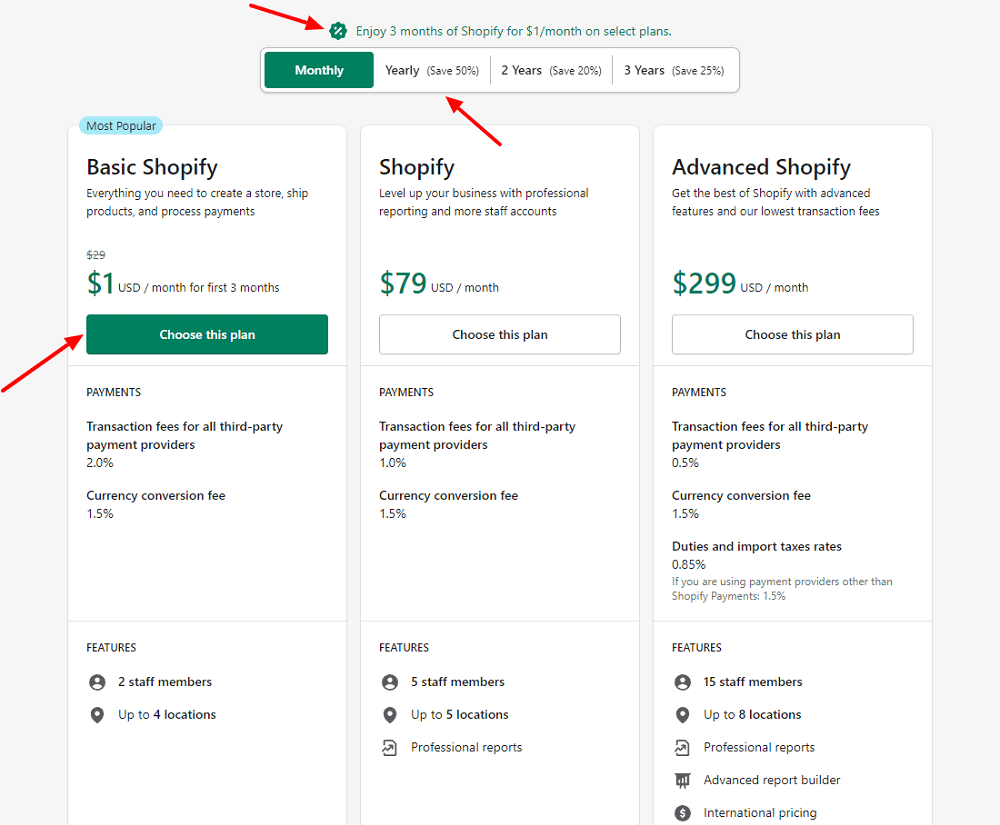Viewport: 1000px width, 825px height.
Task: Select the Monthly billing tab
Action: coord(319,70)
